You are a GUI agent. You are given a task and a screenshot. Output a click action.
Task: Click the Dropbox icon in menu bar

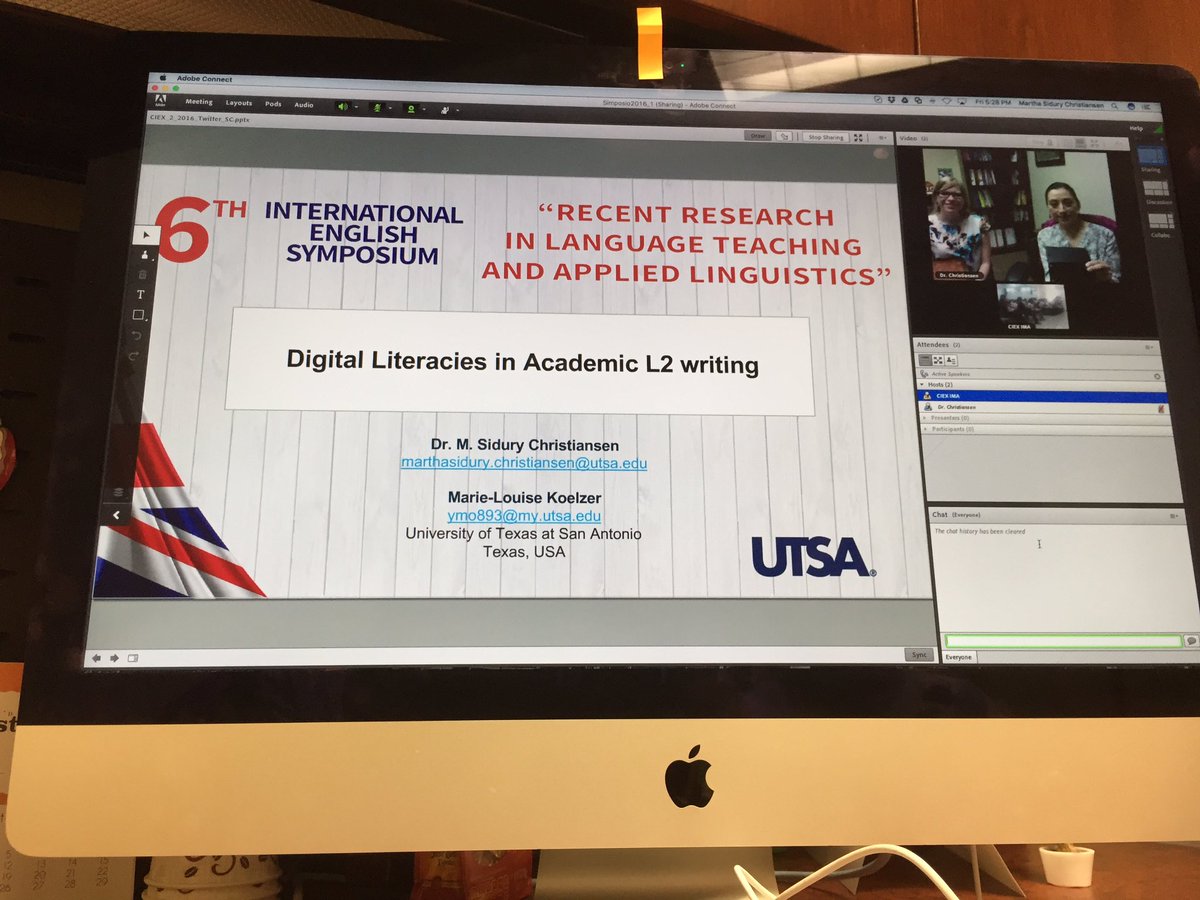[891, 100]
